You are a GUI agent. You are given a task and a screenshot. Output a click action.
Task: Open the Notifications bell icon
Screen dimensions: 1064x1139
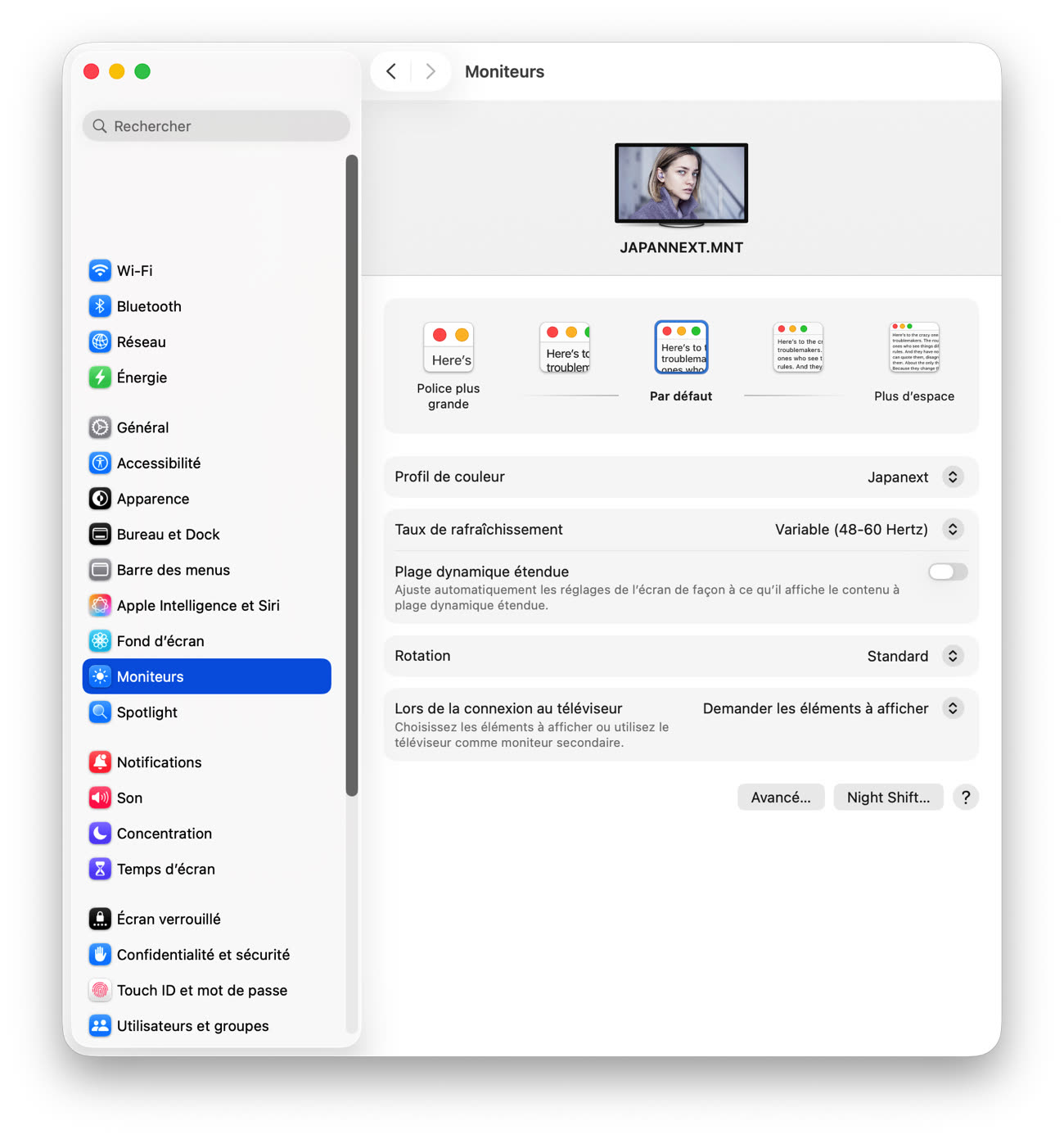100,762
